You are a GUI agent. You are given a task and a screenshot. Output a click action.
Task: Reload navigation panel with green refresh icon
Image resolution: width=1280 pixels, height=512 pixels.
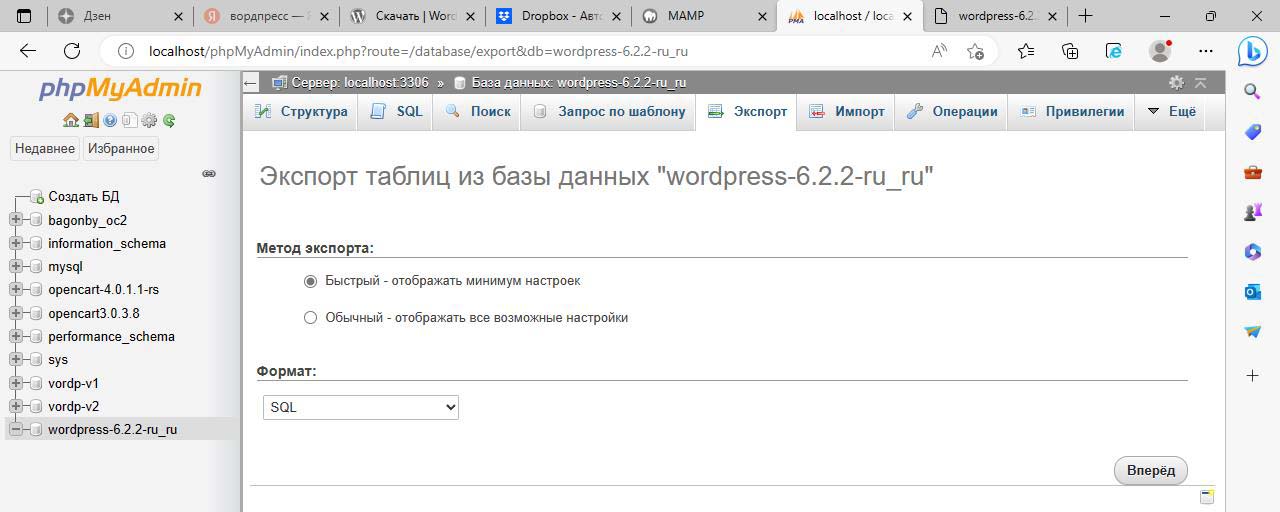(169, 120)
